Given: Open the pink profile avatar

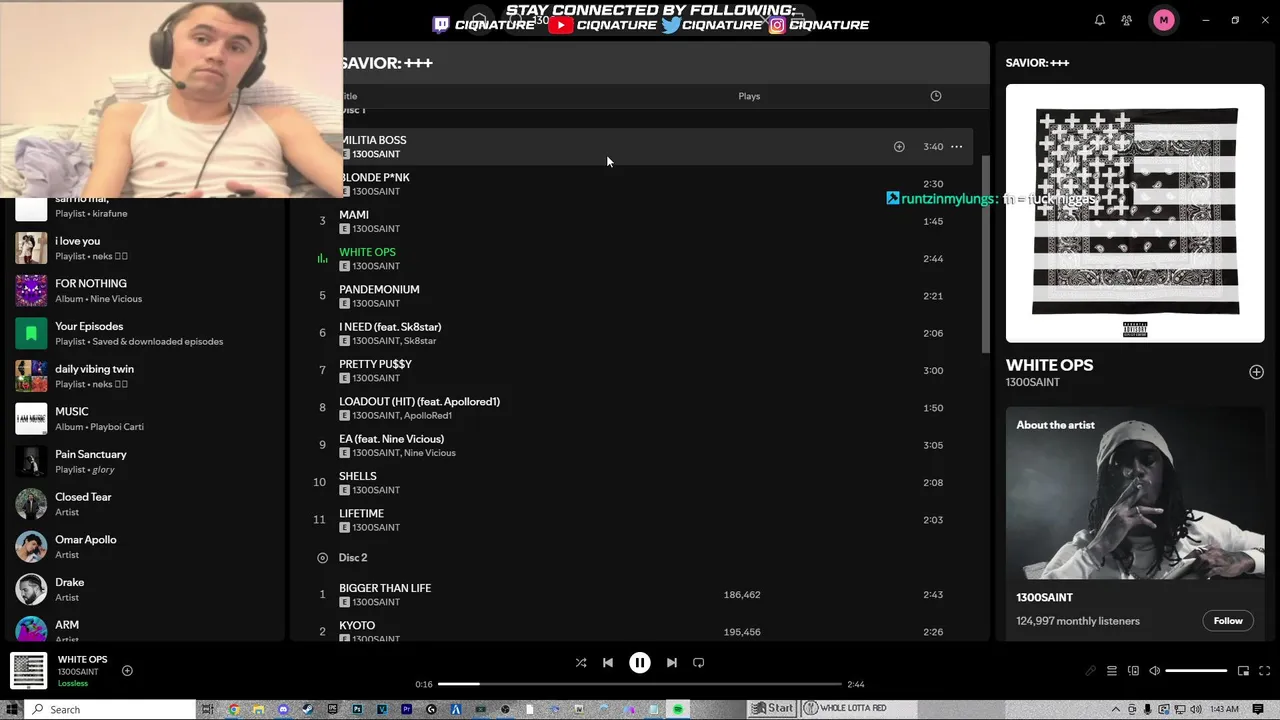Looking at the screenshot, I should [x=1163, y=20].
